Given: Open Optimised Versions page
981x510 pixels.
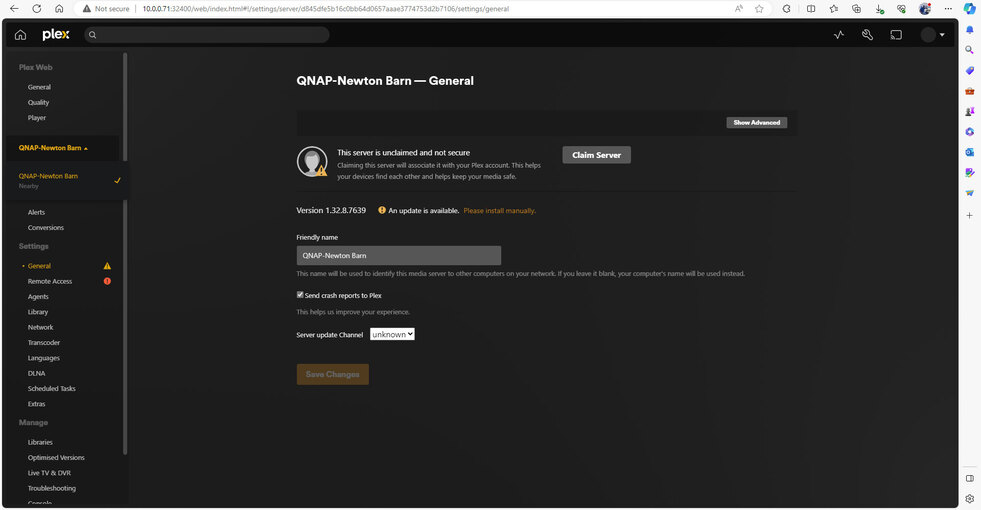Looking at the screenshot, I should [56, 457].
